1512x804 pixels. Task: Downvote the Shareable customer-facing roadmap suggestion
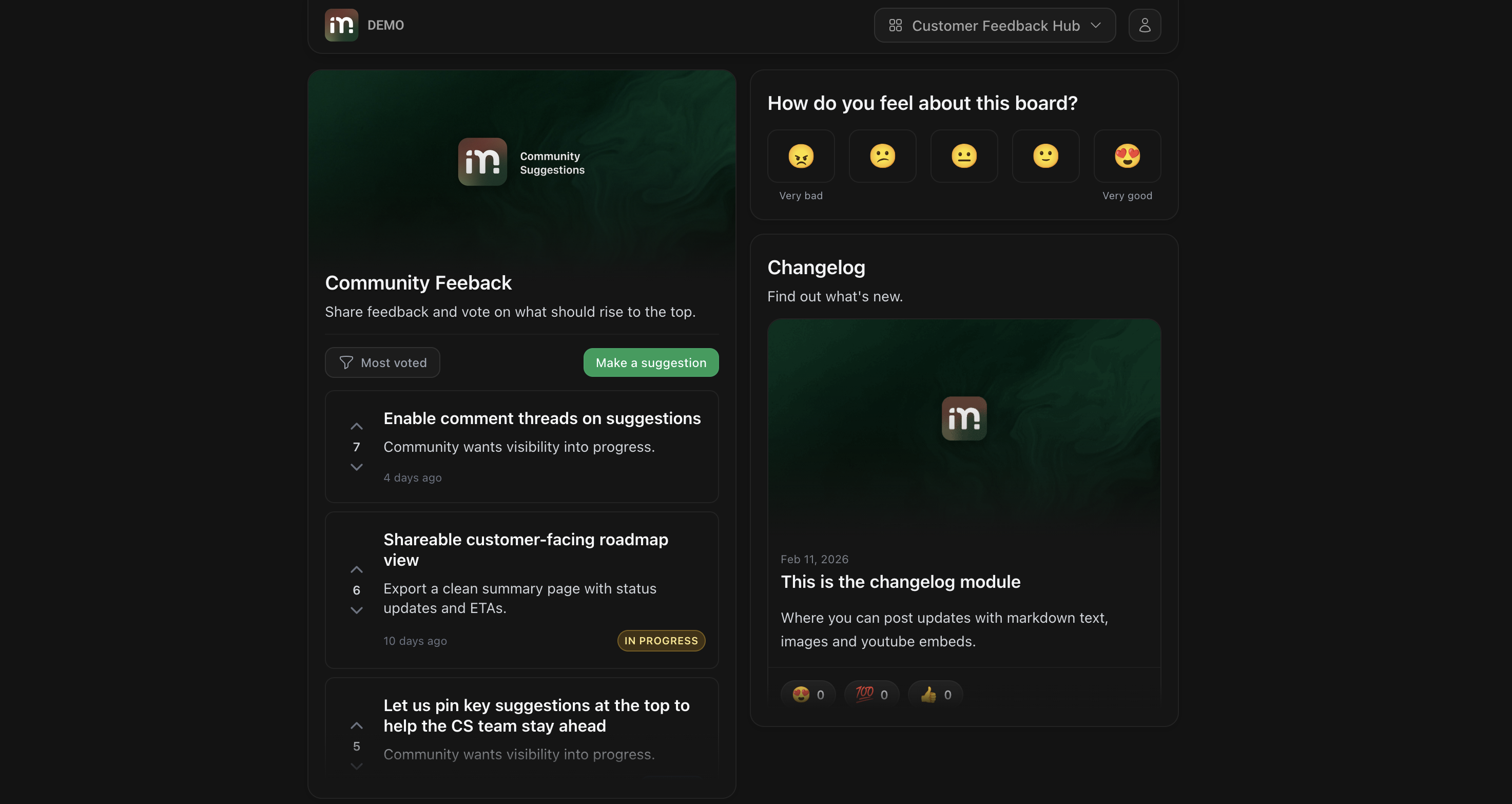357,610
